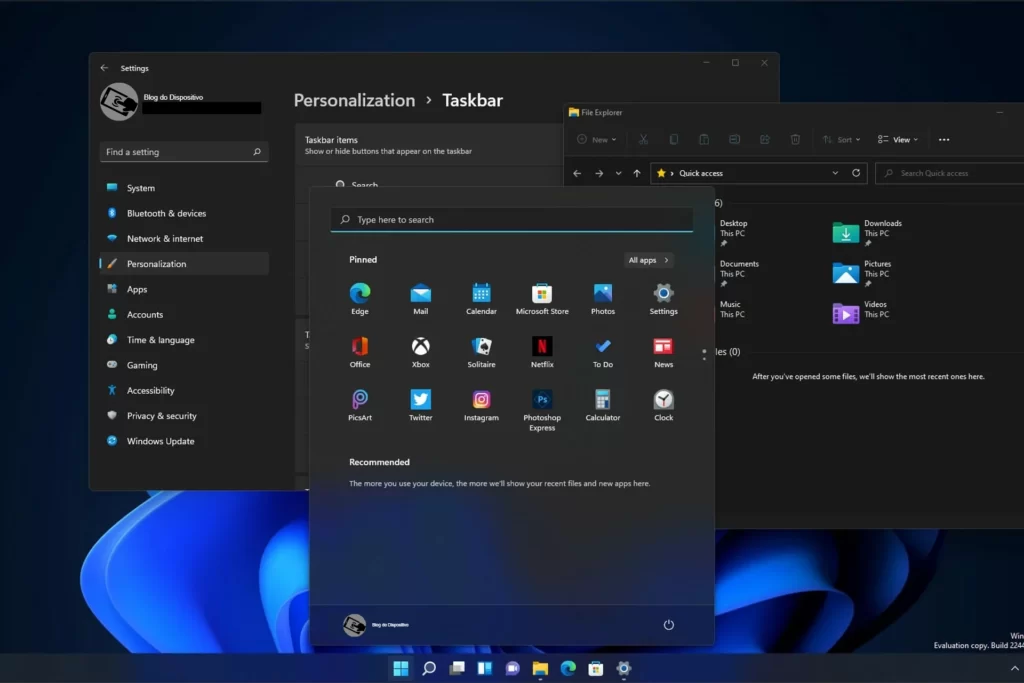This screenshot has width=1024, height=683.
Task: Launch PicsArt from pinned apps
Action: [360, 405]
